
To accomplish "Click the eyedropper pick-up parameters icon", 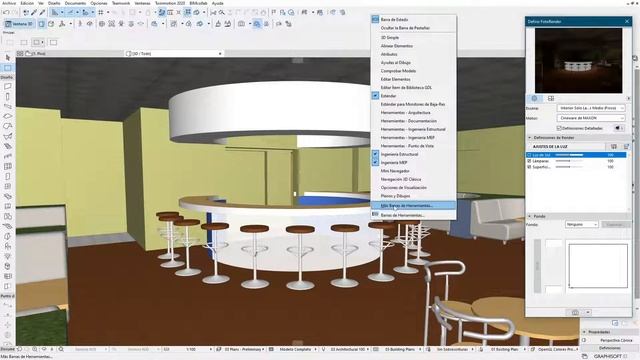I will pyautogui.click(x=34, y=13).
